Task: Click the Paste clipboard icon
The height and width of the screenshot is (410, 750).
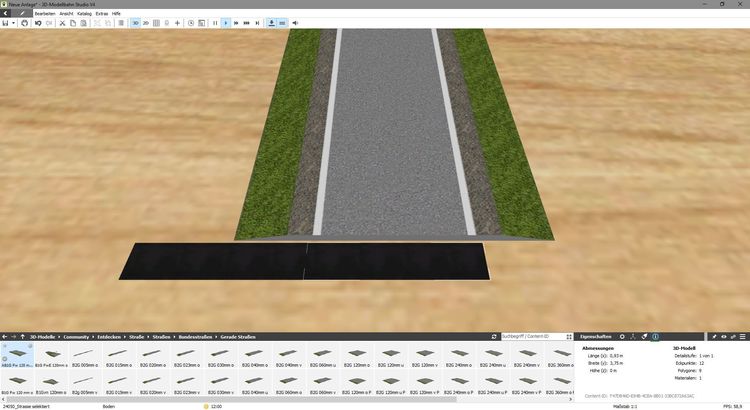Action: tap(83, 23)
